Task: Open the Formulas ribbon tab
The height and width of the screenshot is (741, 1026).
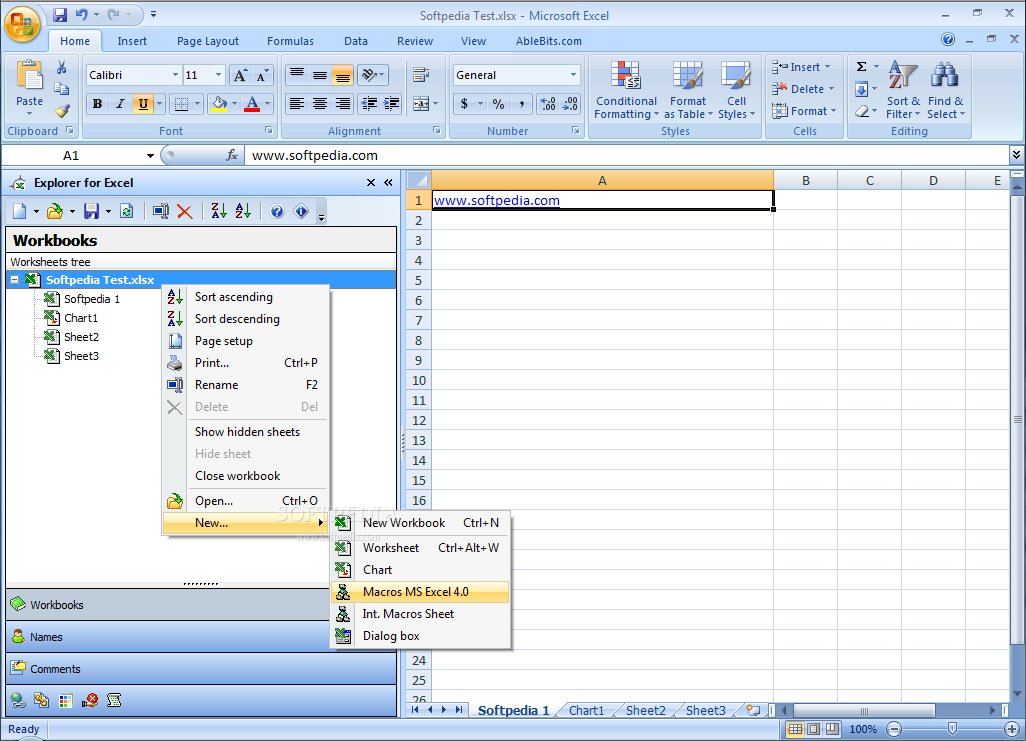Action: pos(290,41)
